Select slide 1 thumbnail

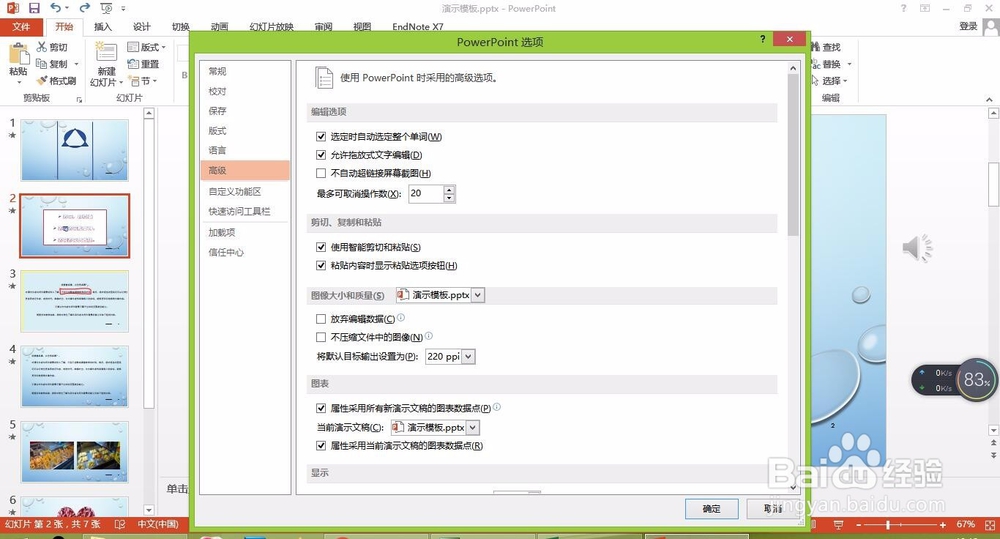[x=75, y=150]
